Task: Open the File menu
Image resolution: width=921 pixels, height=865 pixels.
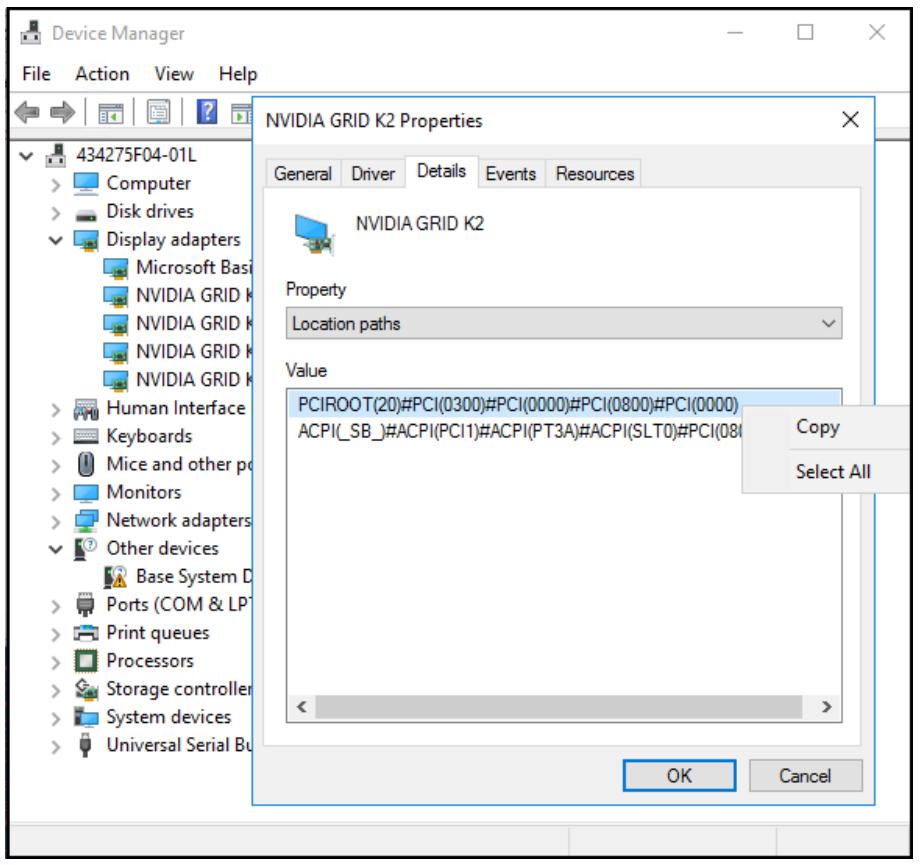Action: pos(36,74)
